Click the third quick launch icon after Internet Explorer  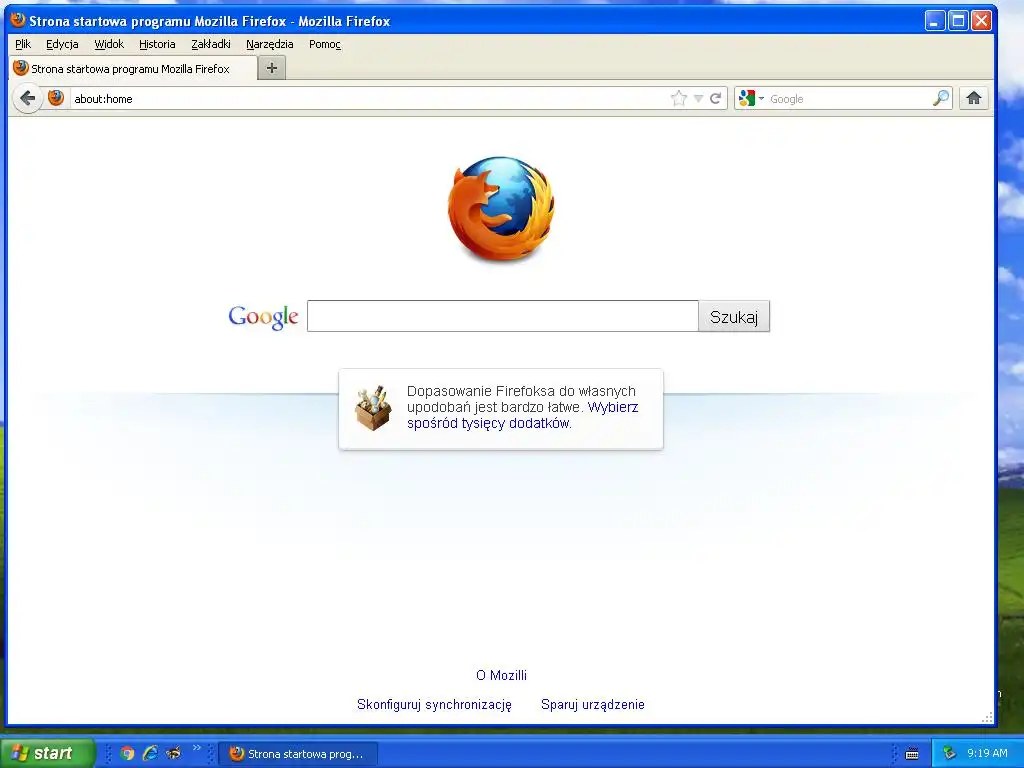click(173, 753)
